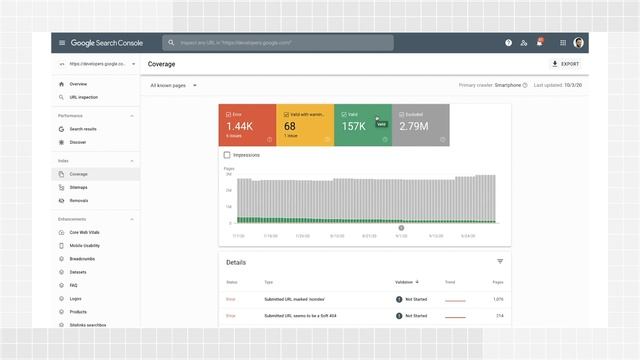Viewport: 640px width, 360px height.
Task: Click the Products icon
Action: (x=61, y=312)
